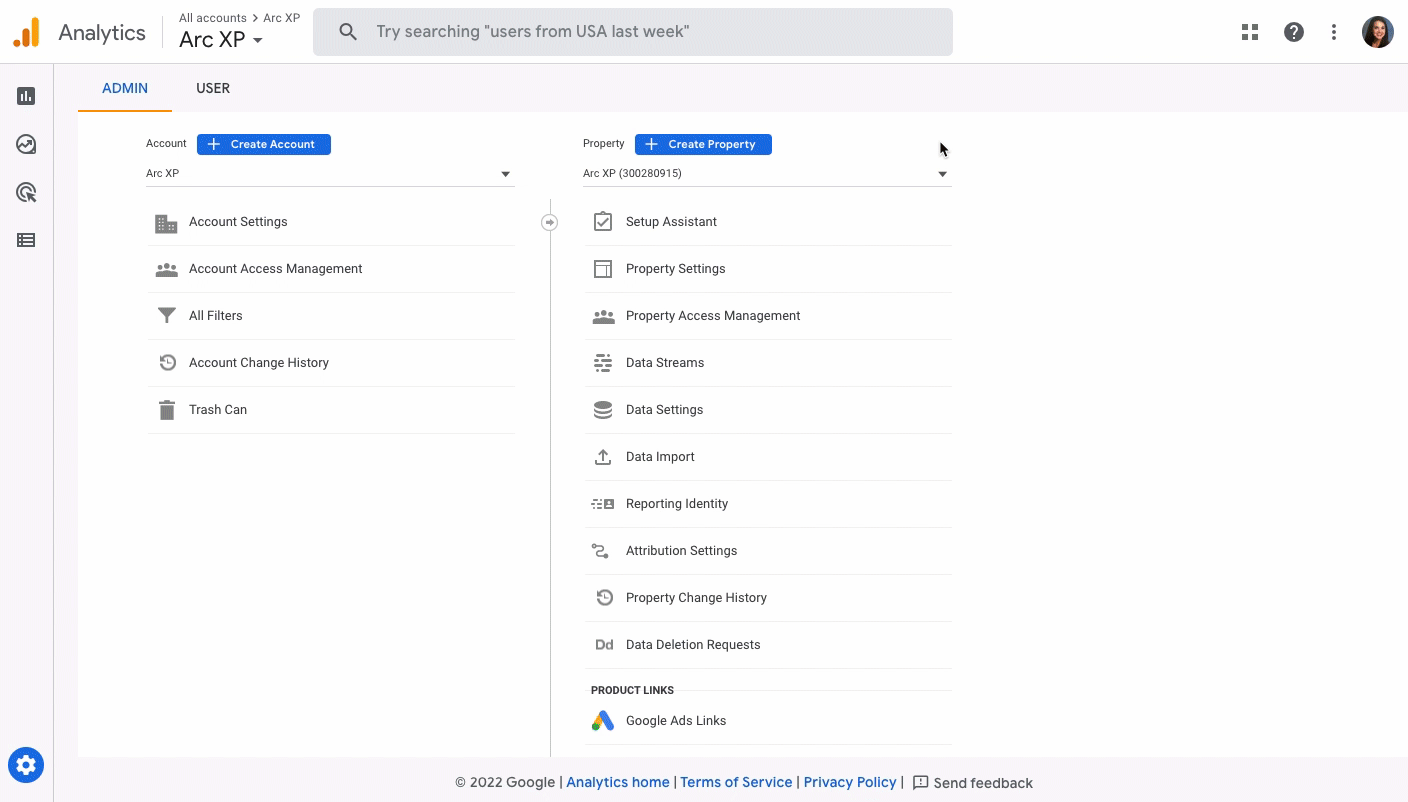Expand the Arc XP (300280915) property dropdown
Screen dimensions: 1408x802
(x=767, y=174)
